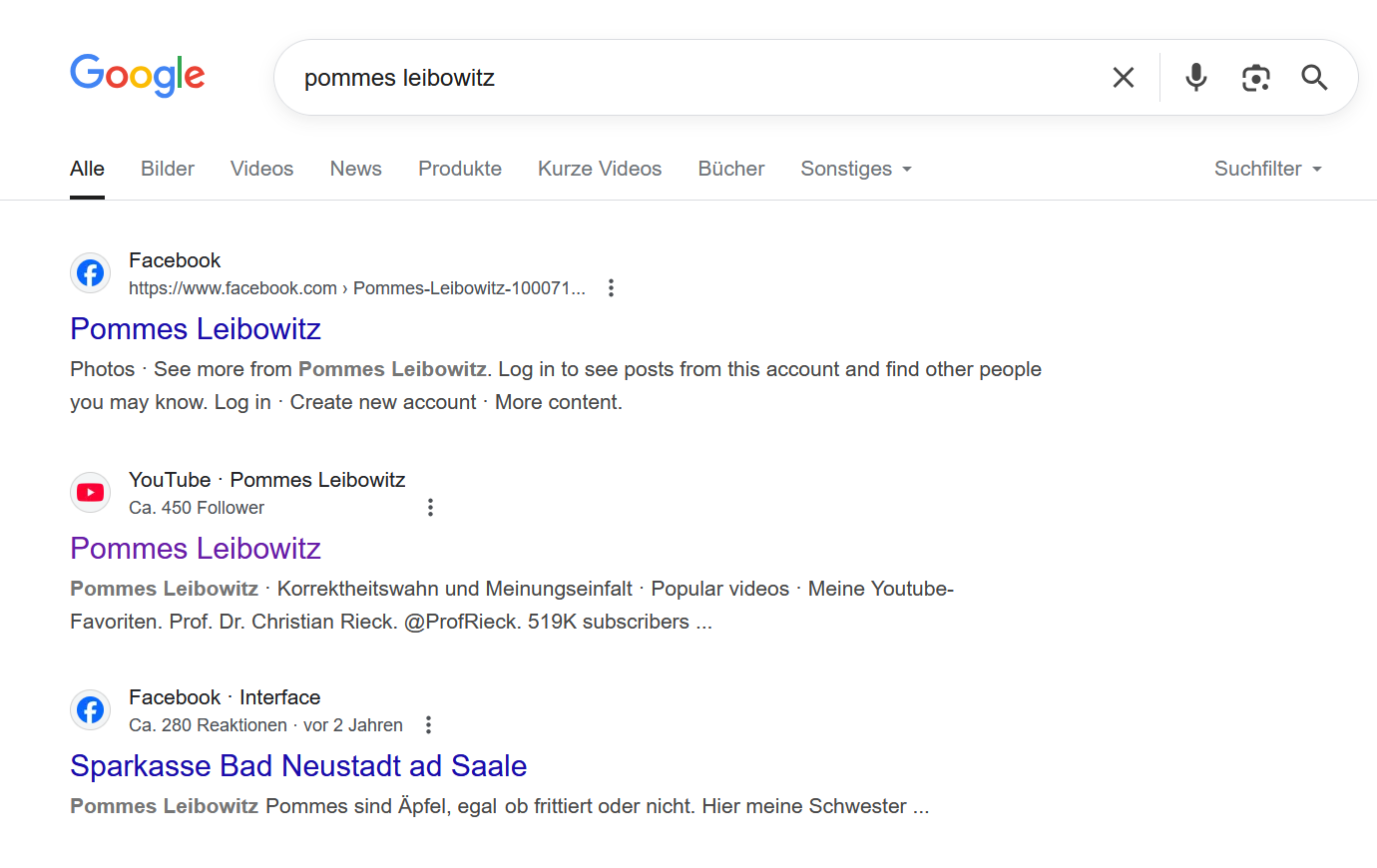The image size is (1377, 868).
Task: Click 'Ca. 280 Reaktionen · vor 2 Jahren' text
Action: [x=265, y=725]
